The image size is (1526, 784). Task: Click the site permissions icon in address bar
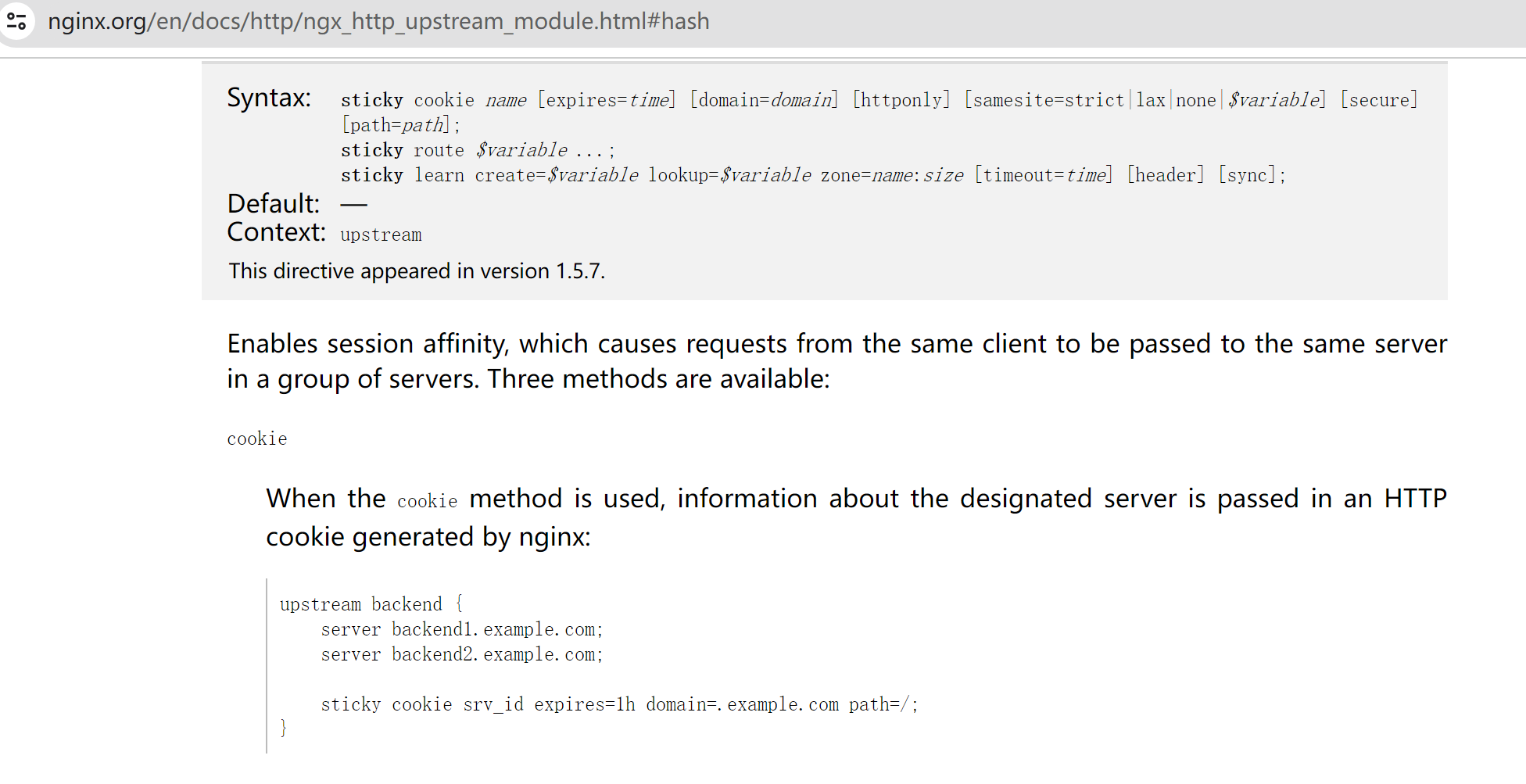pyautogui.click(x=17, y=21)
